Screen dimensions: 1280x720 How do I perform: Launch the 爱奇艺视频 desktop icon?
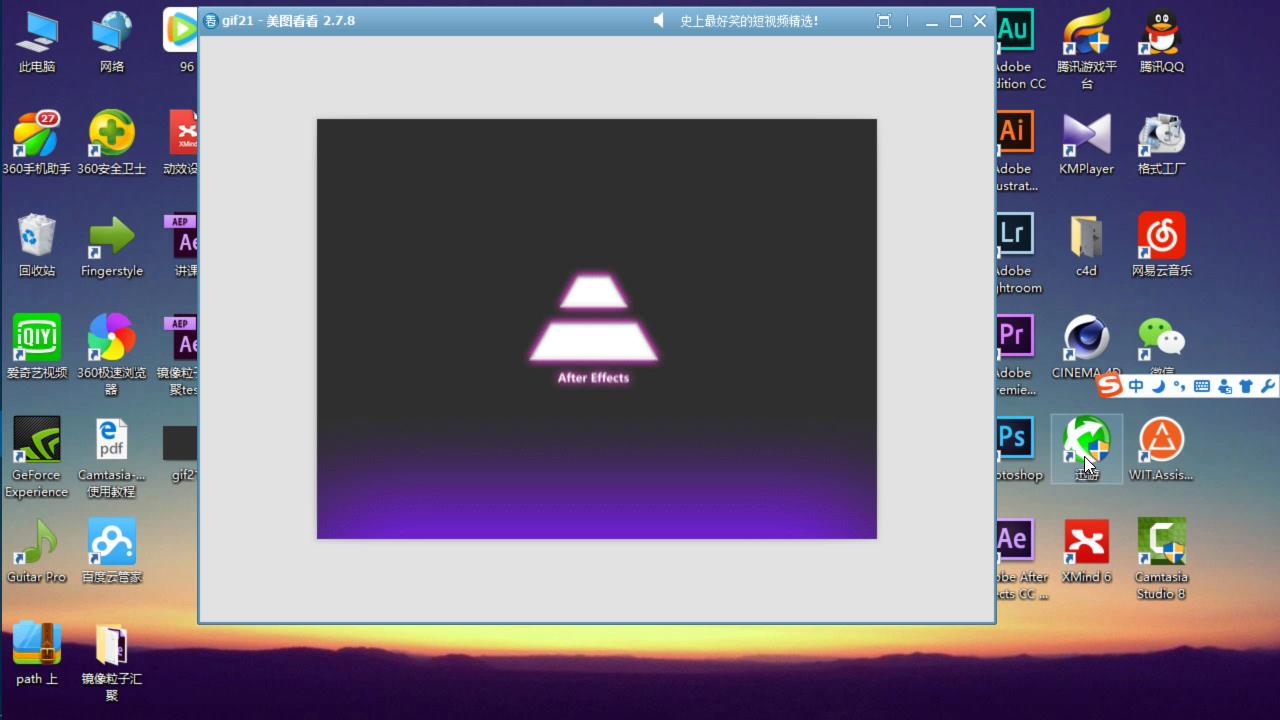(37, 347)
